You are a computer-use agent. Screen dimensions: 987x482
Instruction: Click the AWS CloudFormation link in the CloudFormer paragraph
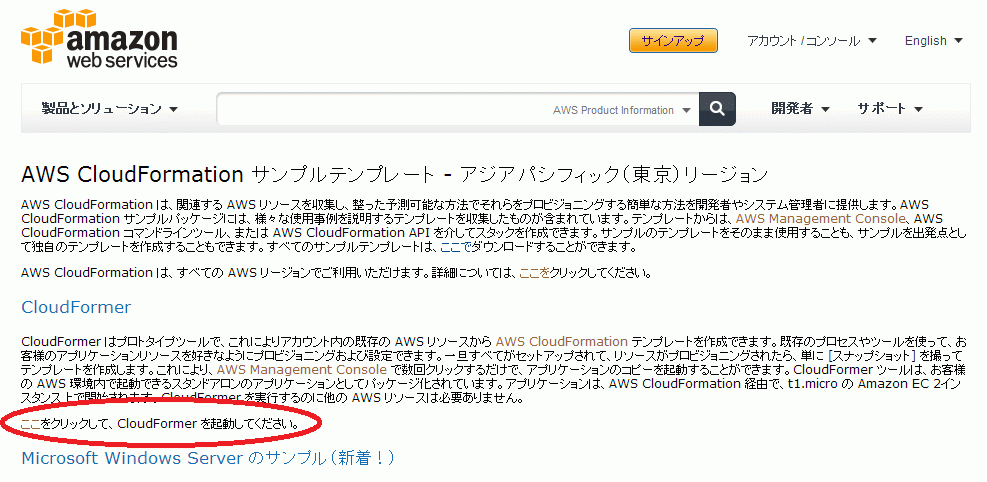561,342
